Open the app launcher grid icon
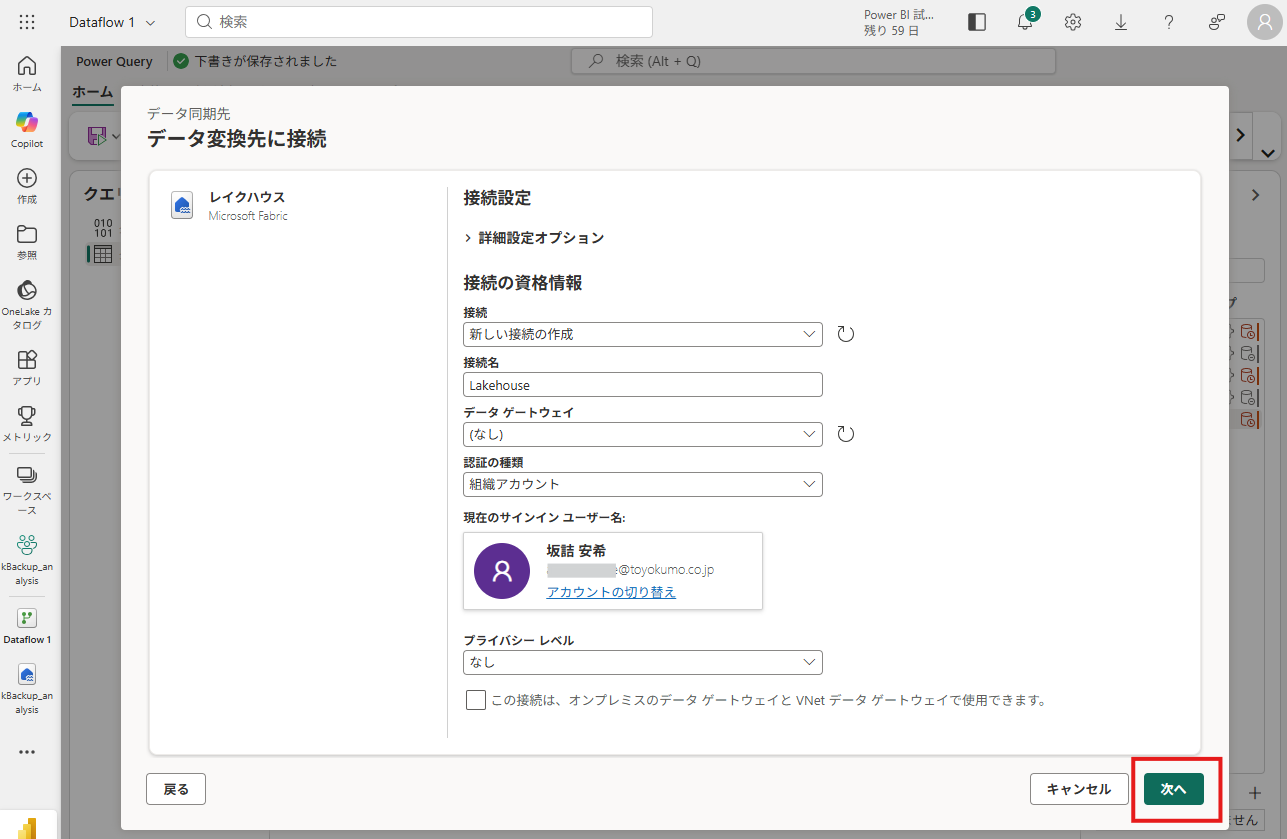1287x839 pixels. point(27,22)
